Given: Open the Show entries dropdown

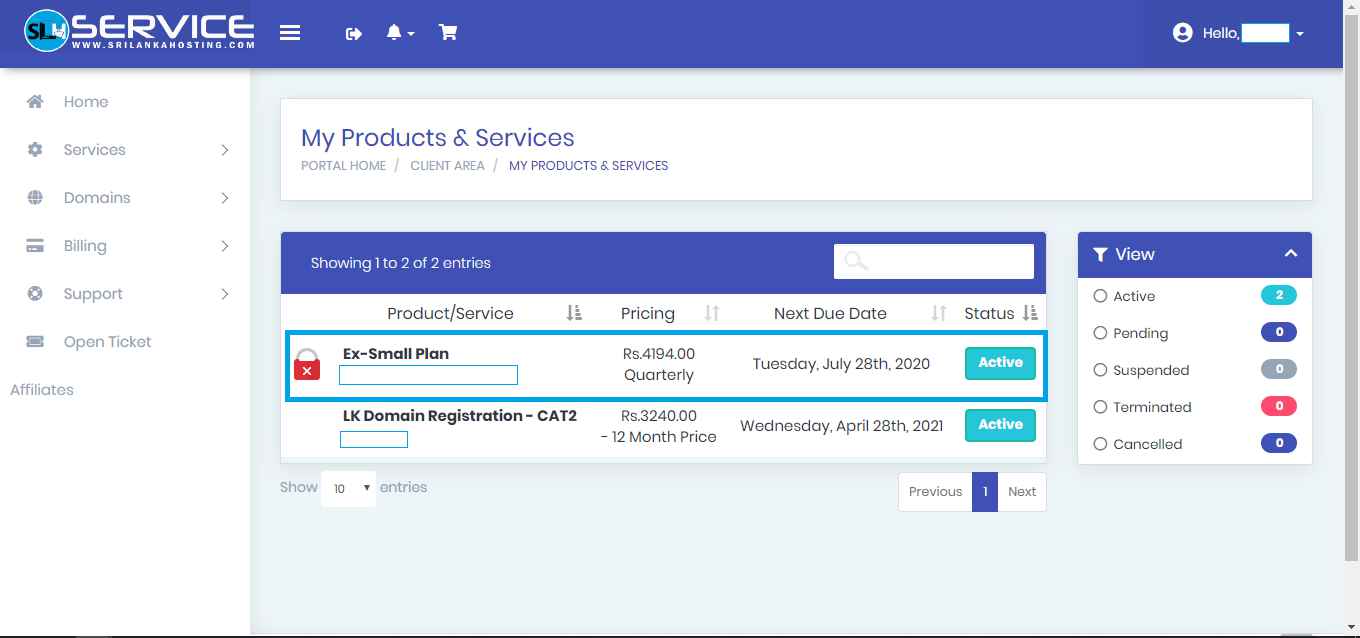Looking at the screenshot, I should pyautogui.click(x=348, y=488).
